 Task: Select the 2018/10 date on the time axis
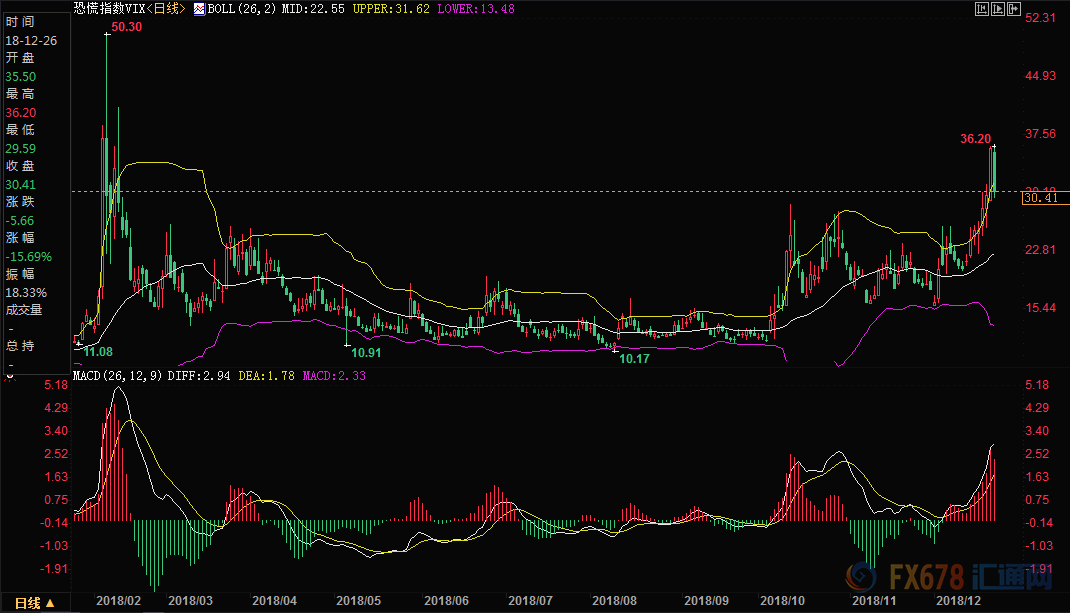pyautogui.click(x=781, y=601)
